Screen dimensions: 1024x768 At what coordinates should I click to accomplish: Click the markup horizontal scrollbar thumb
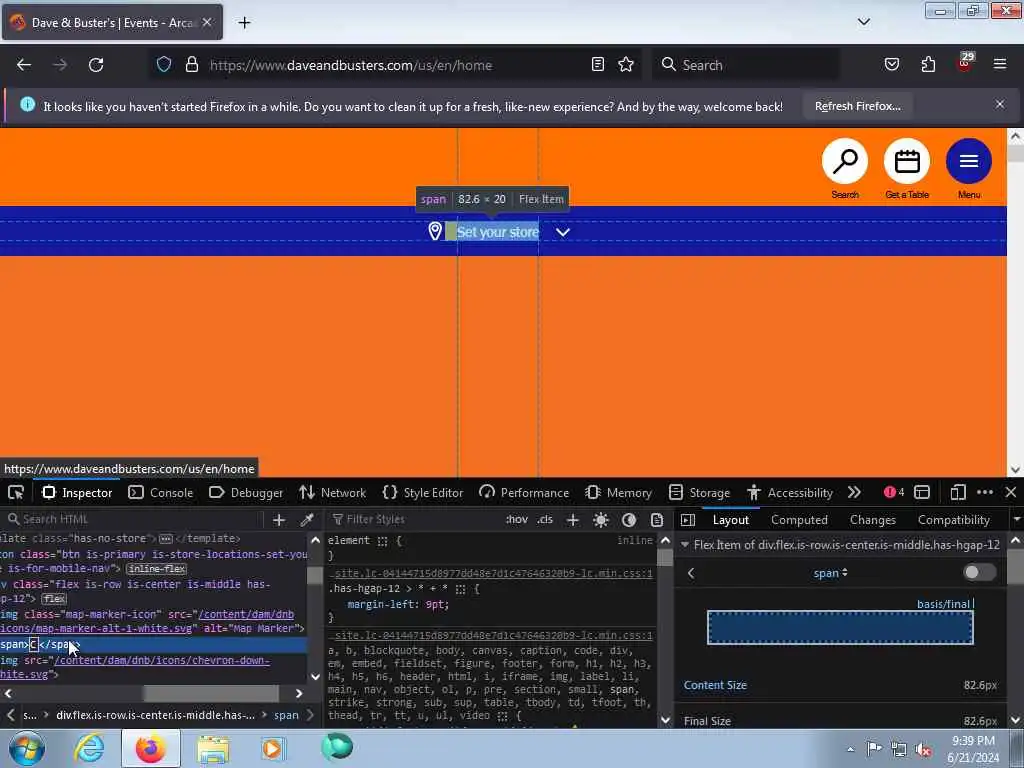211,693
